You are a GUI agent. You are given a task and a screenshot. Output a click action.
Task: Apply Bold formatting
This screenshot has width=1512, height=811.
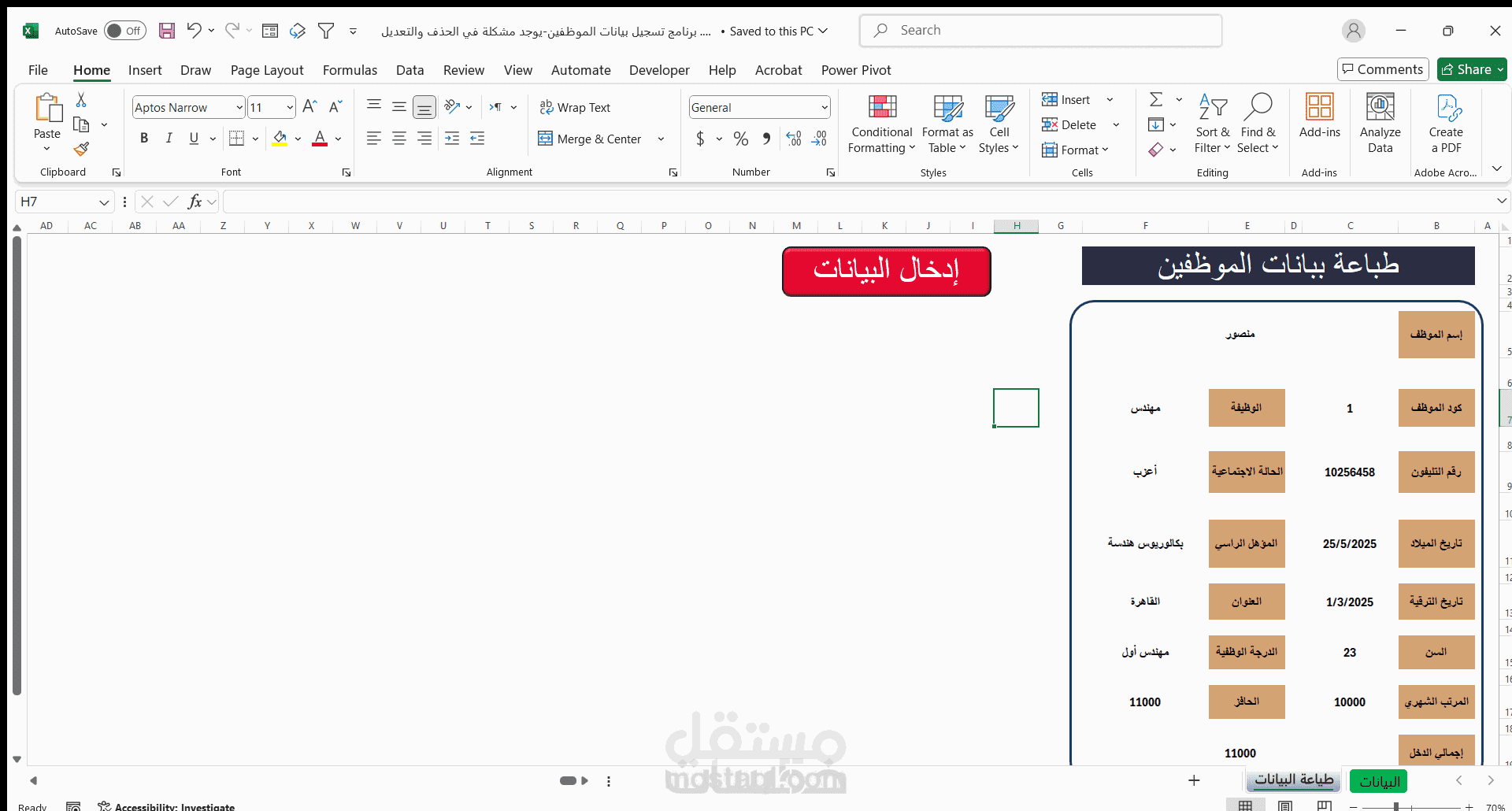(x=144, y=139)
